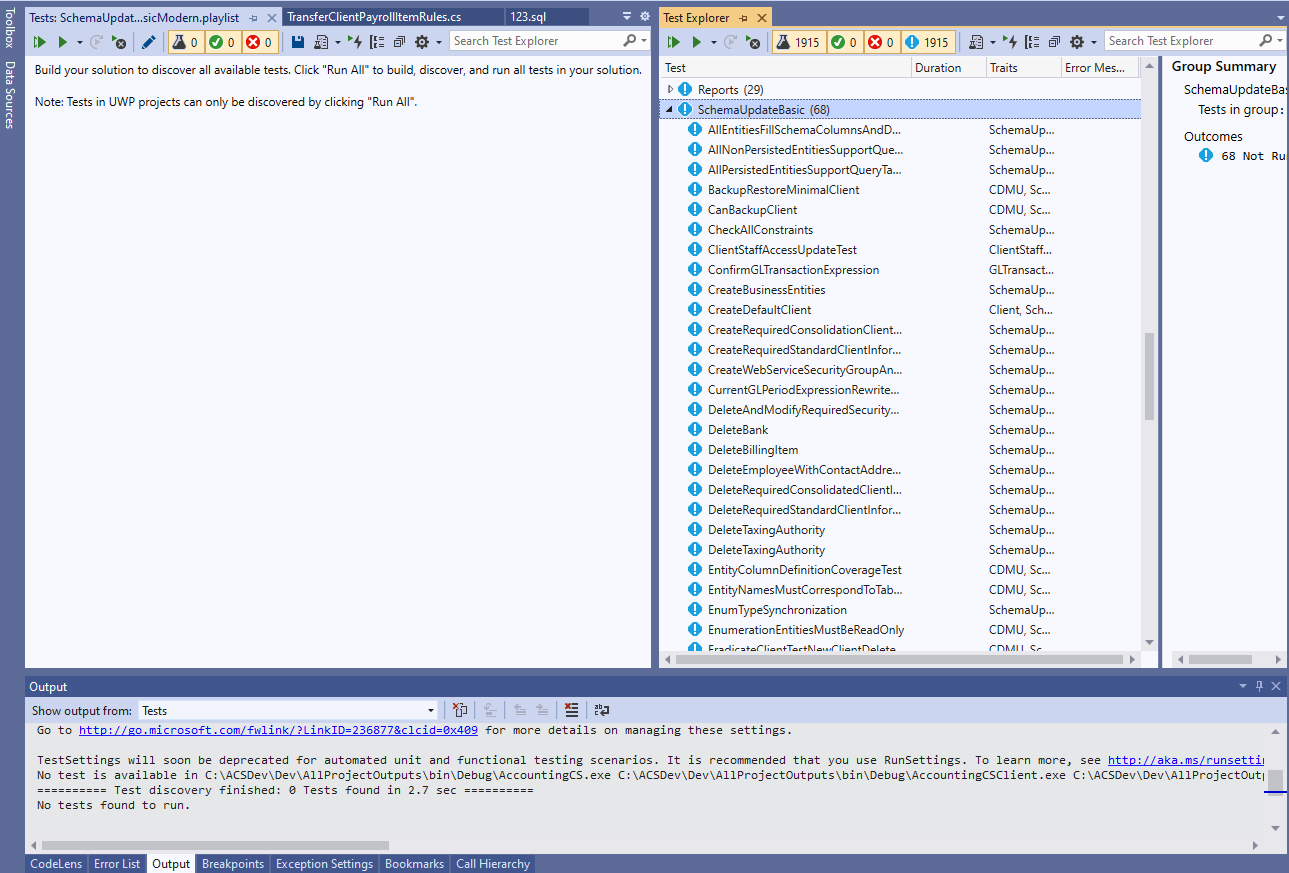Click the playlist icon in playlist window toolbar

321,42
